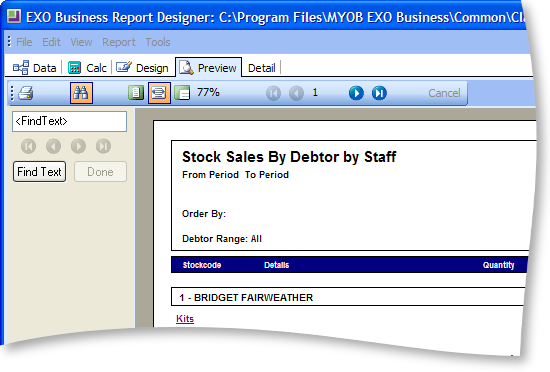The width and height of the screenshot is (550, 372).
Task: Click into the FindText input field
Action: 69,121
